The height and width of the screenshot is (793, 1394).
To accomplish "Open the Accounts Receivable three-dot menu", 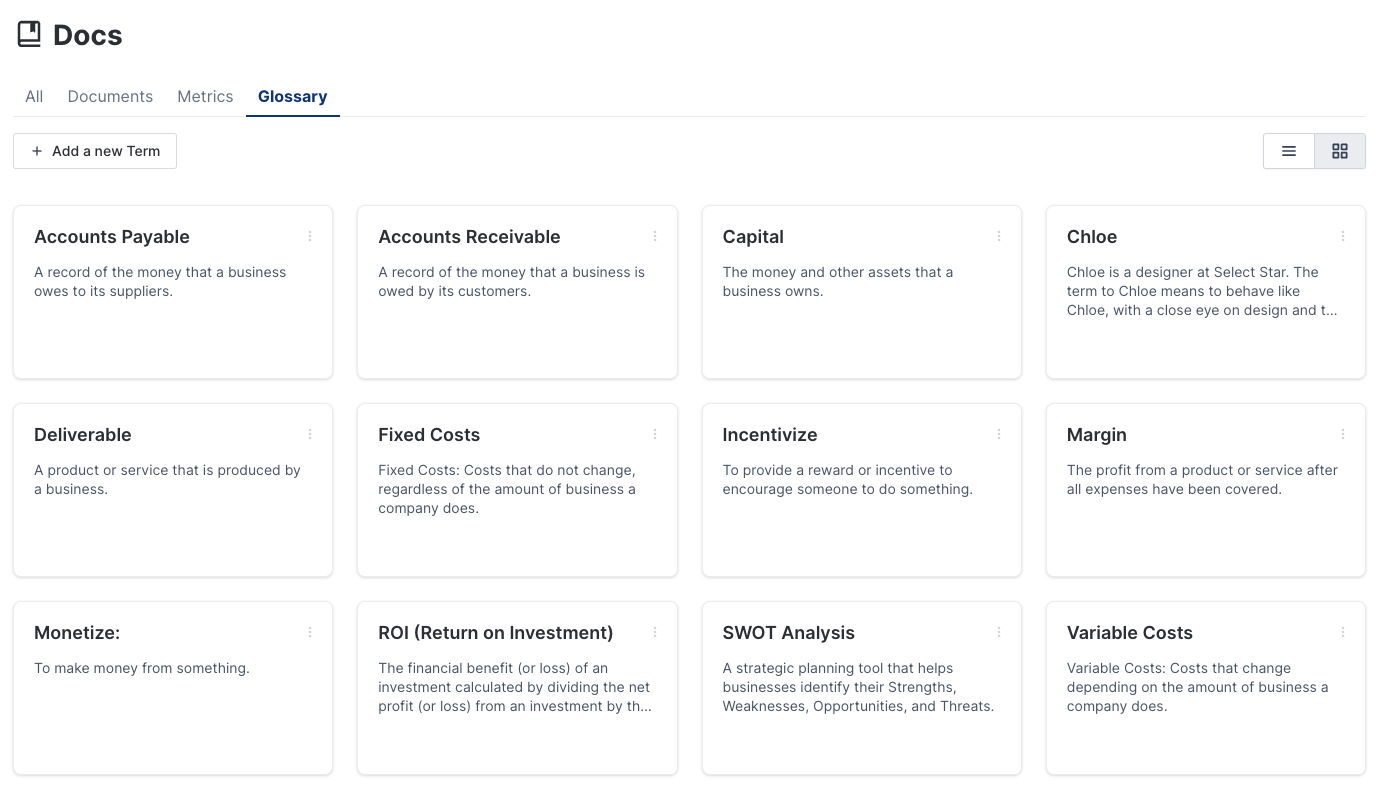I will coord(655,237).
